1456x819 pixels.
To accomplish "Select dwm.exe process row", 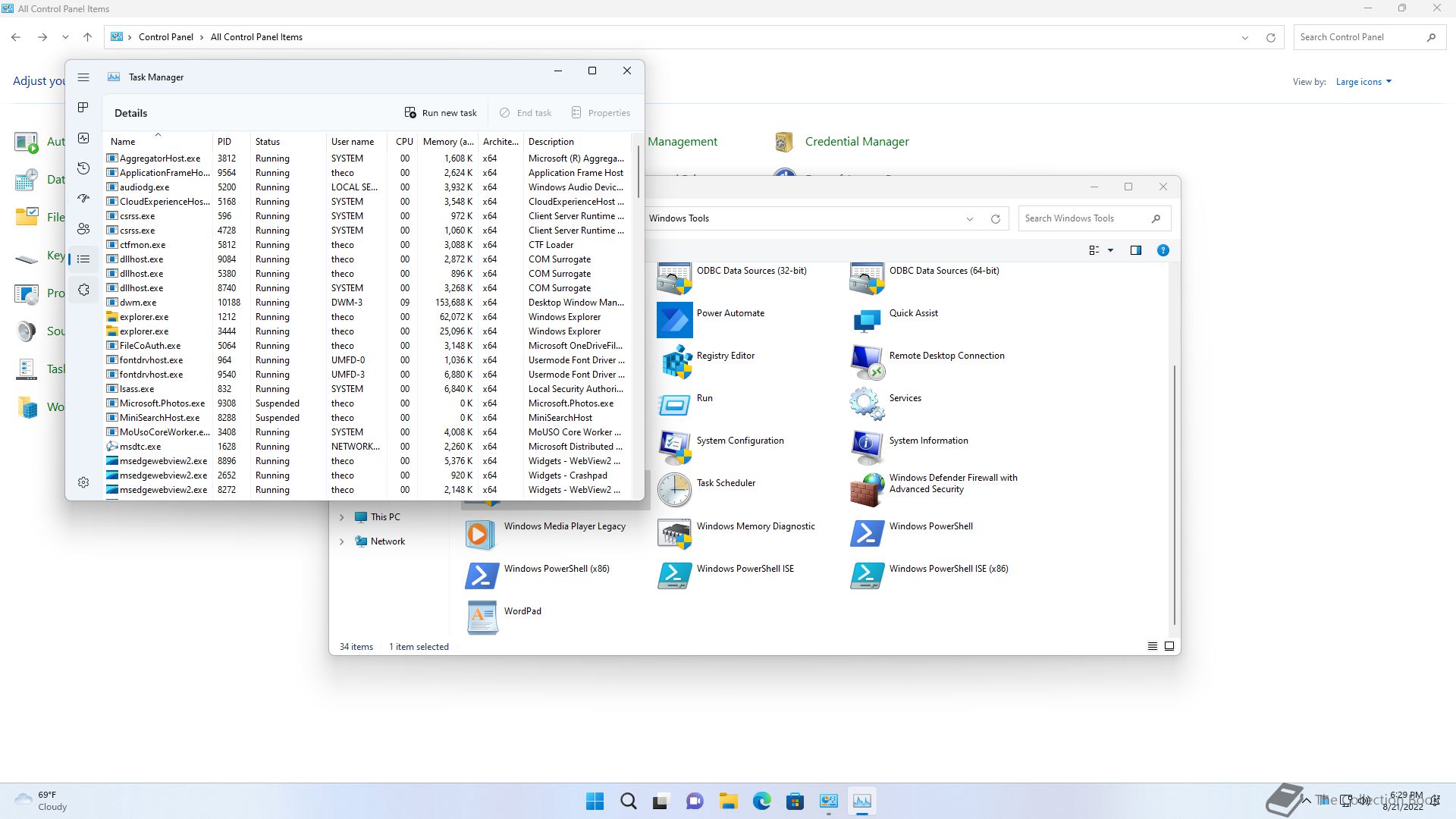I will [x=367, y=303].
